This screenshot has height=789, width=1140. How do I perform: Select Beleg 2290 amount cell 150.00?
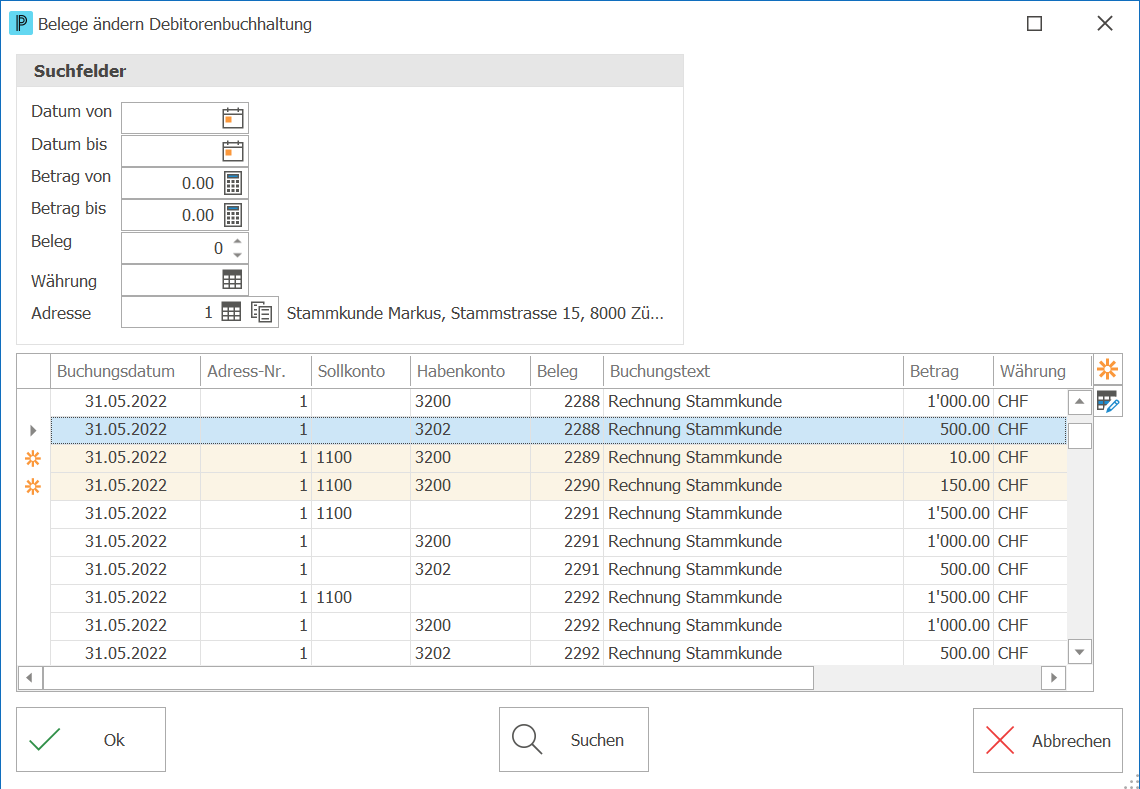[x=948, y=486]
